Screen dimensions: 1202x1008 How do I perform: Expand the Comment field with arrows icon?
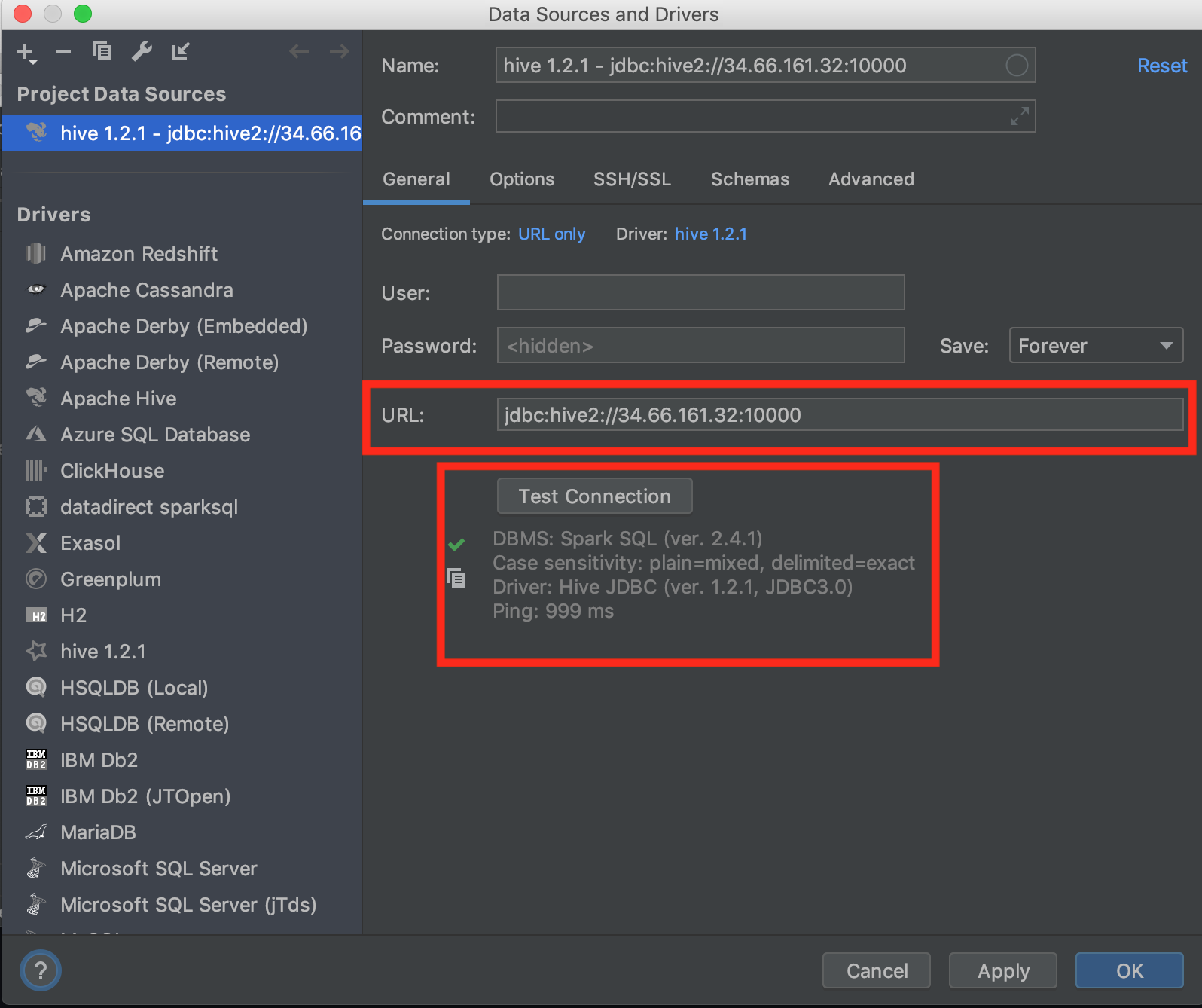(1020, 116)
